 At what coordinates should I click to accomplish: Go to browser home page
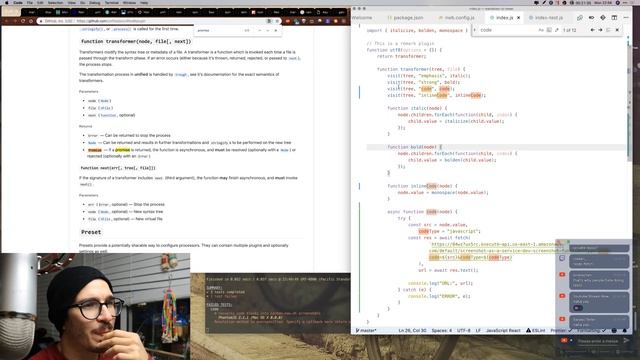31,21
